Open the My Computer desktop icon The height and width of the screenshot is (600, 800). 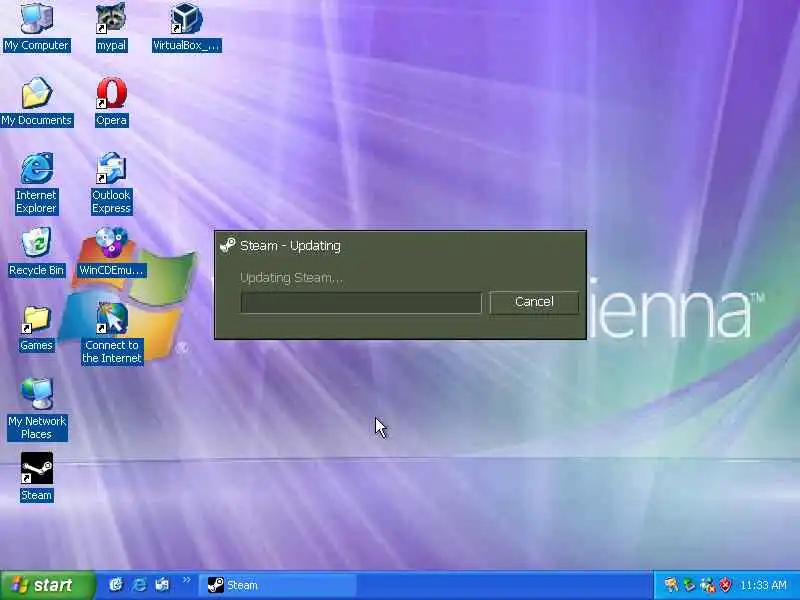[36, 19]
